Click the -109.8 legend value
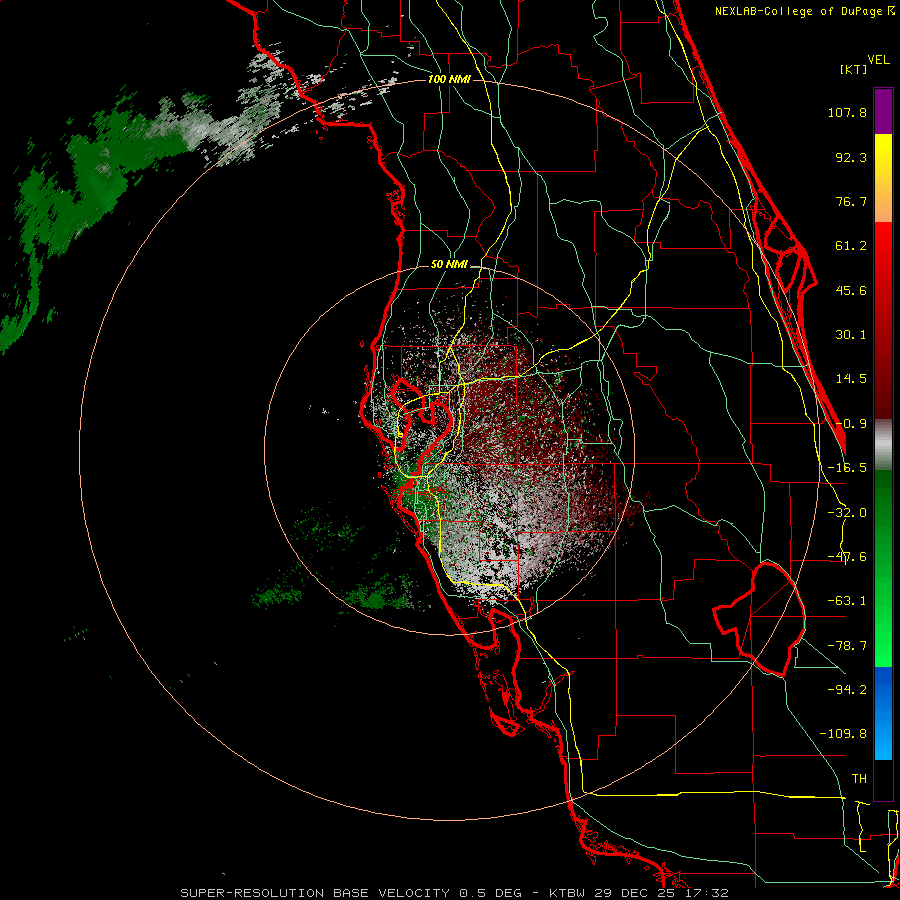Image resolution: width=900 pixels, height=900 pixels. [843, 734]
